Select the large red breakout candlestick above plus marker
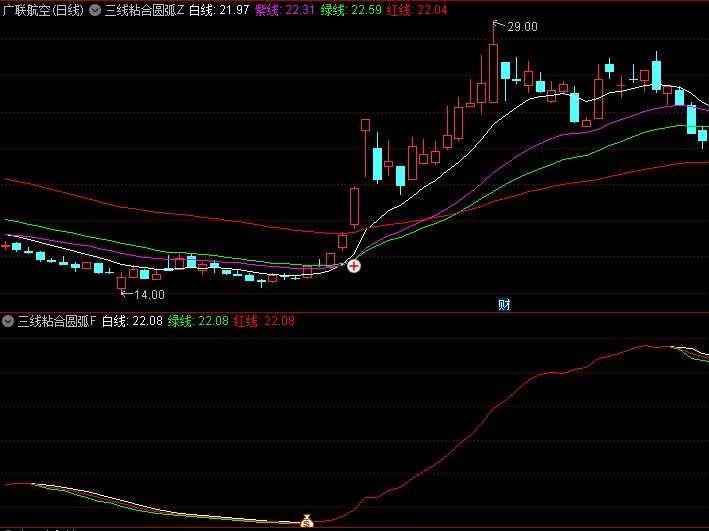Image resolution: width=709 pixels, height=531 pixels. pyautogui.click(x=353, y=207)
